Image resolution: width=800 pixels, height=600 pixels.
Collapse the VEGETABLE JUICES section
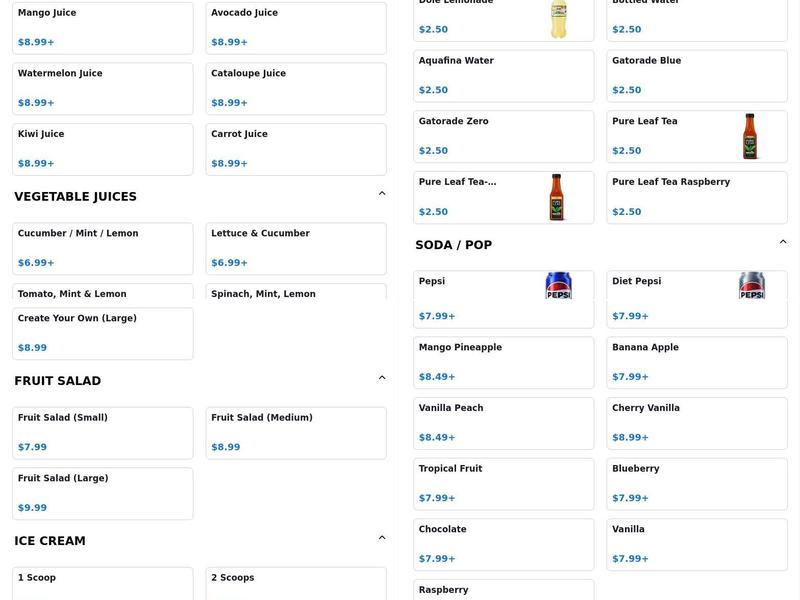tap(381, 191)
